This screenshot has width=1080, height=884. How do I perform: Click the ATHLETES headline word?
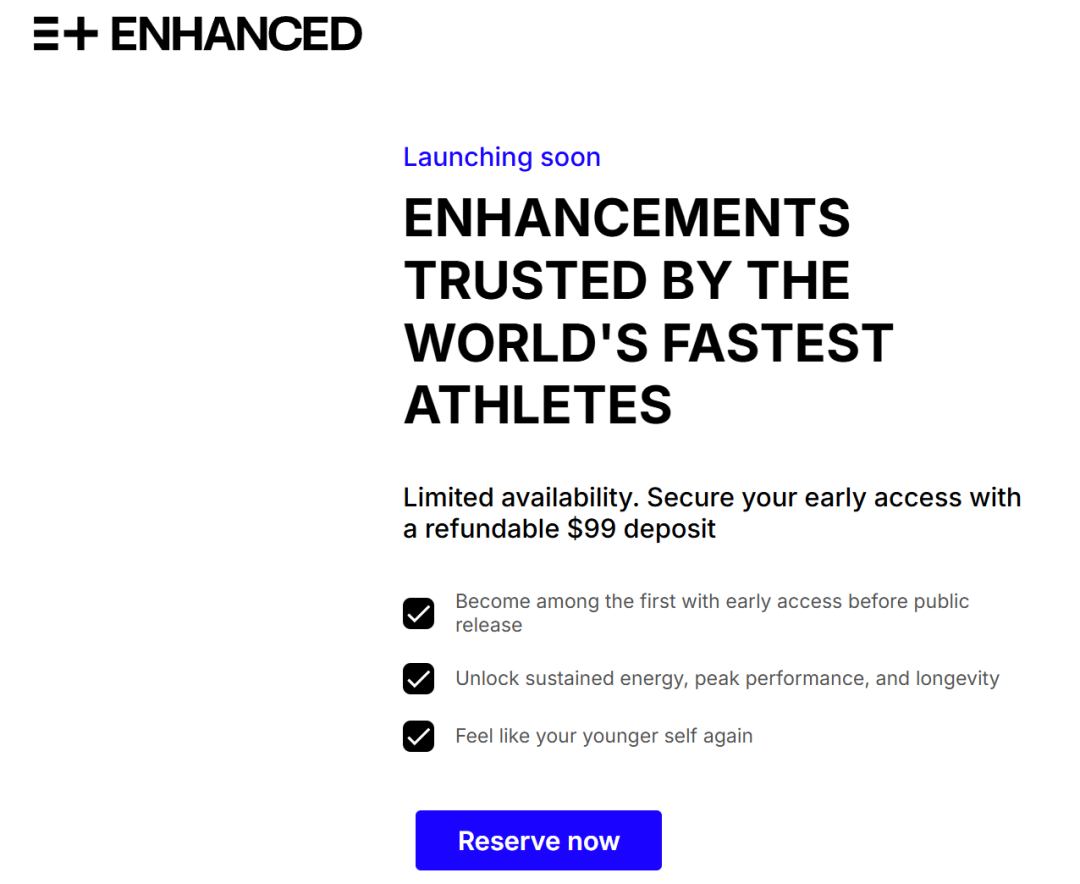pos(538,405)
